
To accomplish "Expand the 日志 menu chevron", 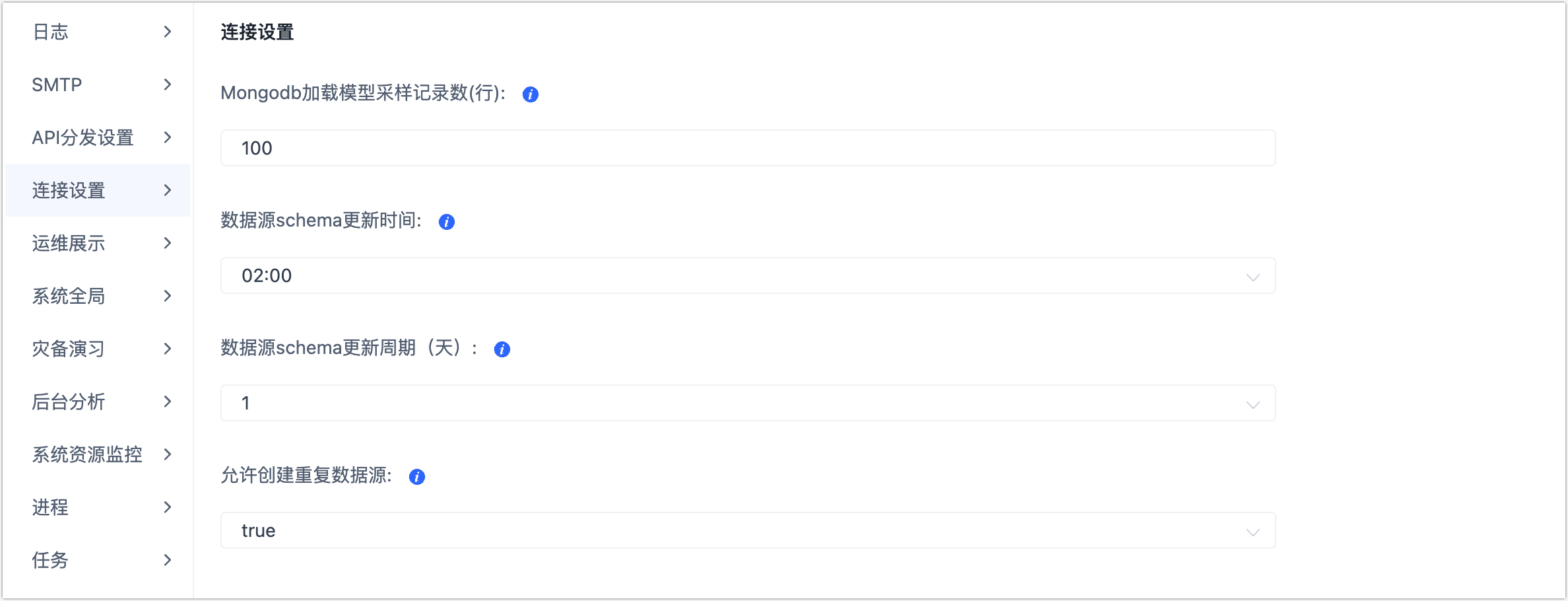I will (x=168, y=32).
